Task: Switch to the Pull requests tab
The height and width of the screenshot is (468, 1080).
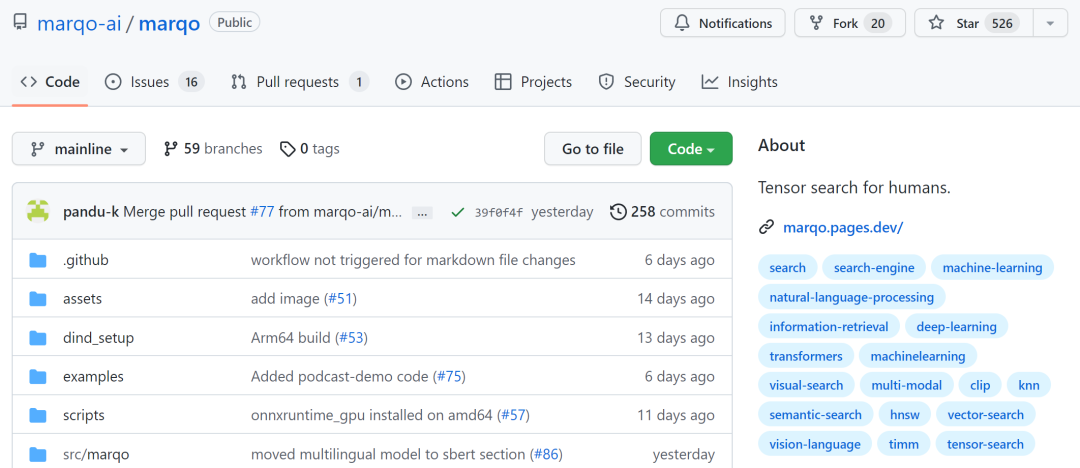Action: [x=299, y=82]
